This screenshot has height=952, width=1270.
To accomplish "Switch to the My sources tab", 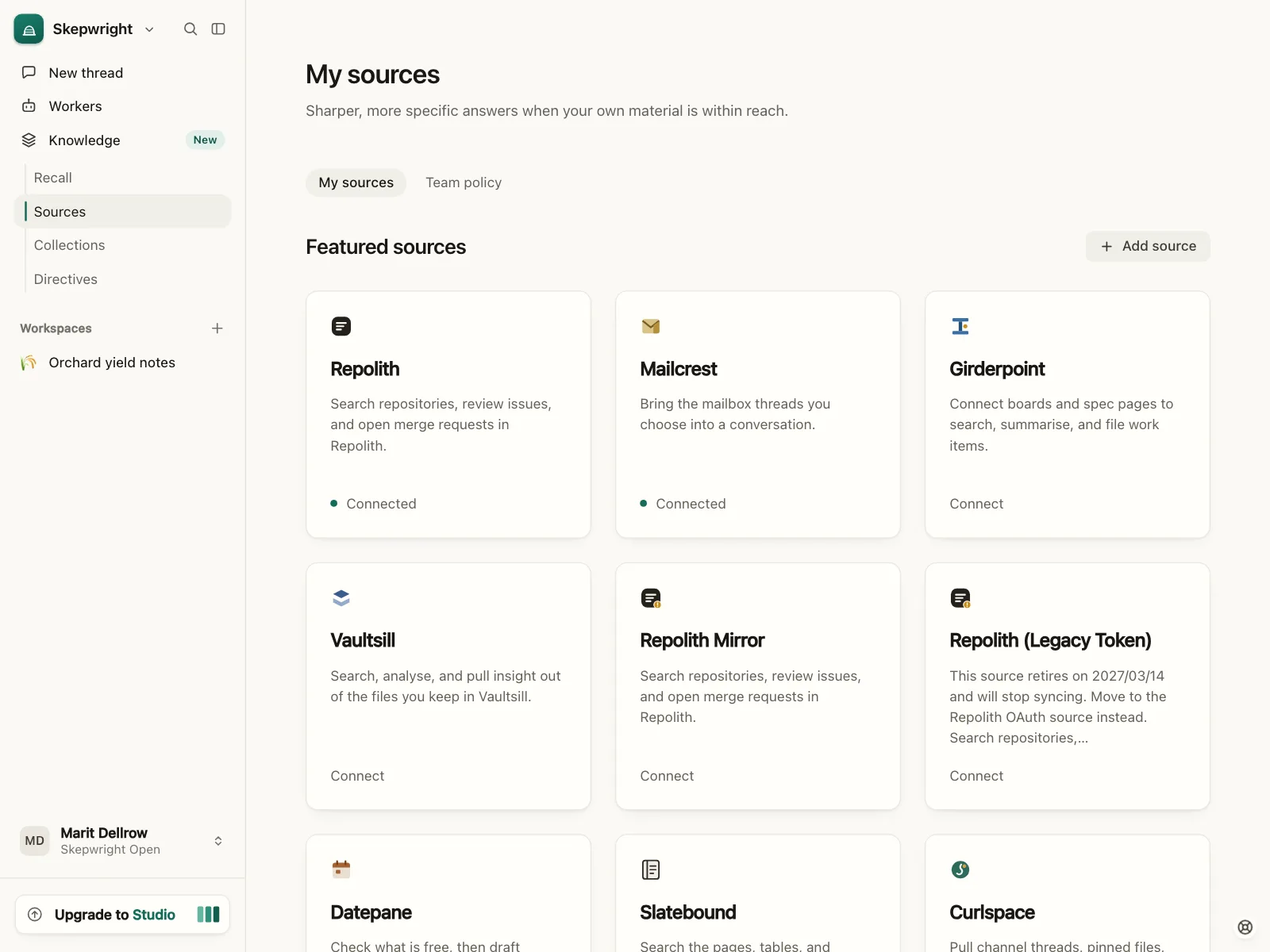I will click(x=356, y=182).
